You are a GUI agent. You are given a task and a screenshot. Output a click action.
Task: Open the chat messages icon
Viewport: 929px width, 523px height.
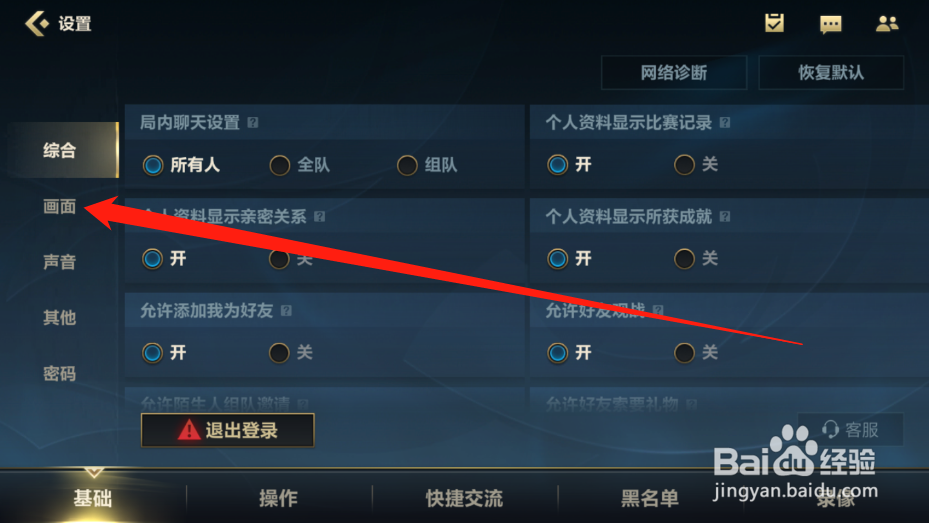(x=830, y=24)
